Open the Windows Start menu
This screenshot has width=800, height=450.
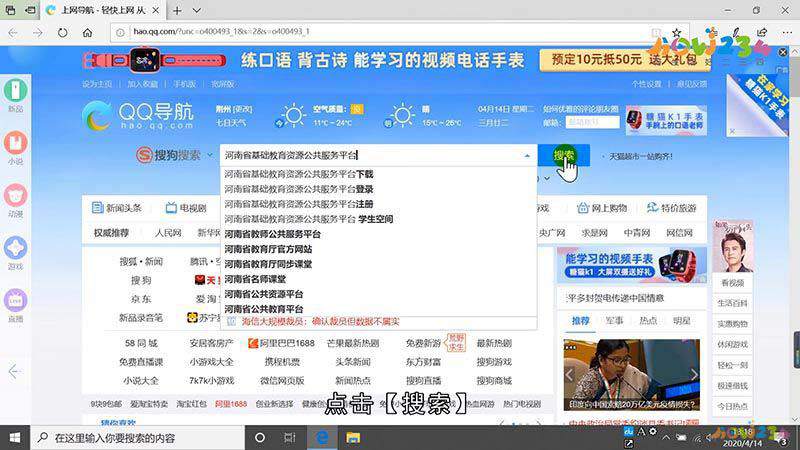coord(15,438)
